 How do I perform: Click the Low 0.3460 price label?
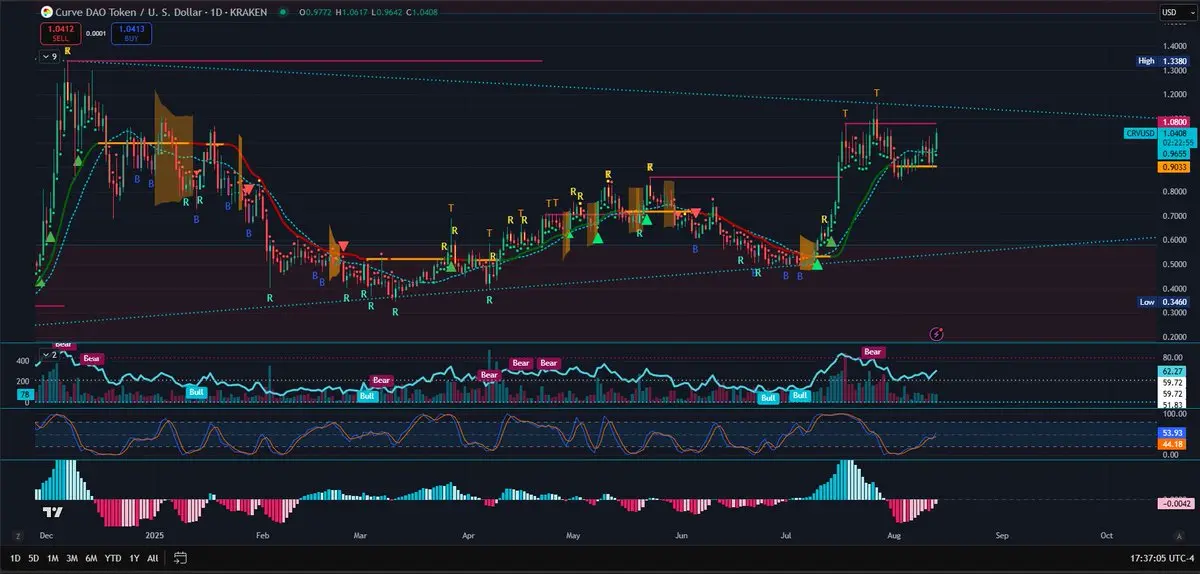[1161, 301]
